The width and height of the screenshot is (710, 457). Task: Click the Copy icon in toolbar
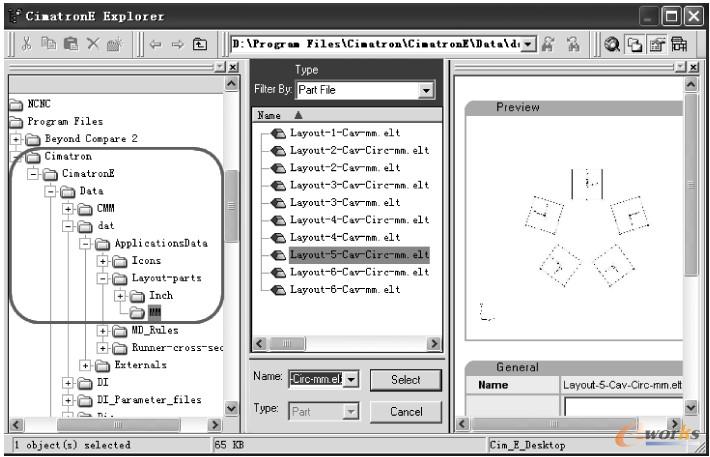pyautogui.click(x=48, y=44)
